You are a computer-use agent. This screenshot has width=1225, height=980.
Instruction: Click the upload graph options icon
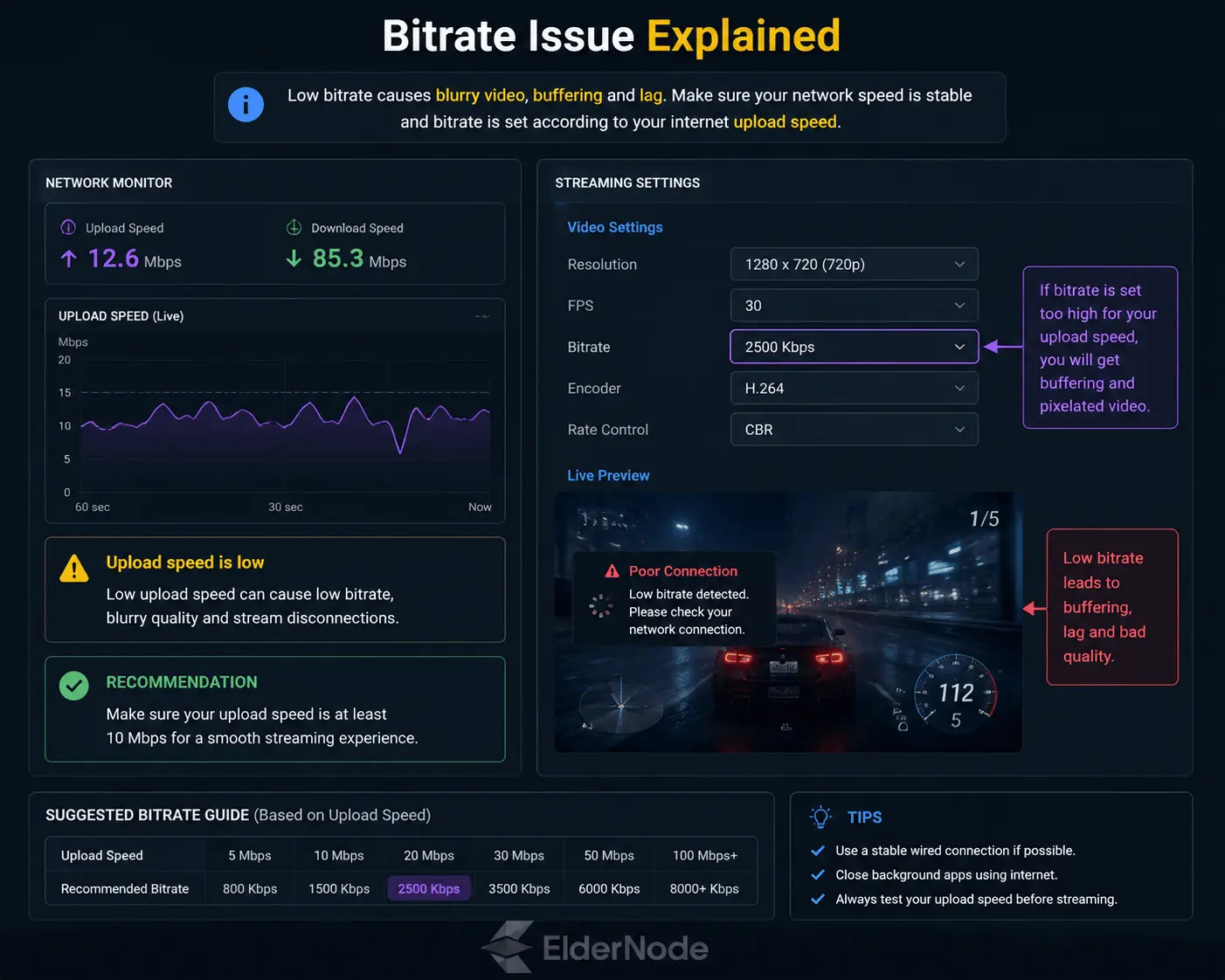482,316
